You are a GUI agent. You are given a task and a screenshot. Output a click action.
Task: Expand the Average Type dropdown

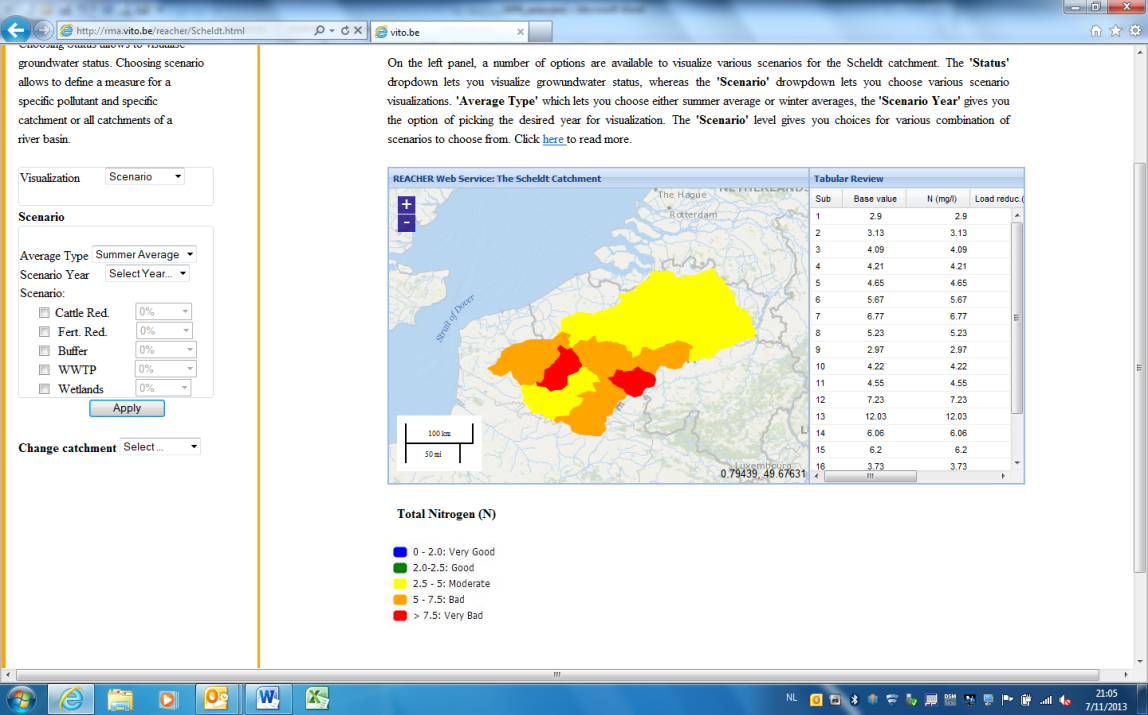pos(144,255)
